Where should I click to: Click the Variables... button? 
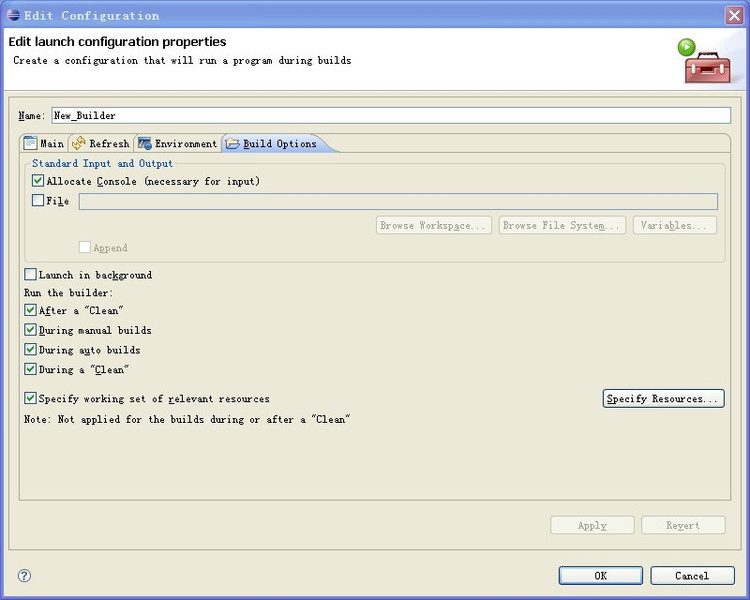(x=674, y=225)
